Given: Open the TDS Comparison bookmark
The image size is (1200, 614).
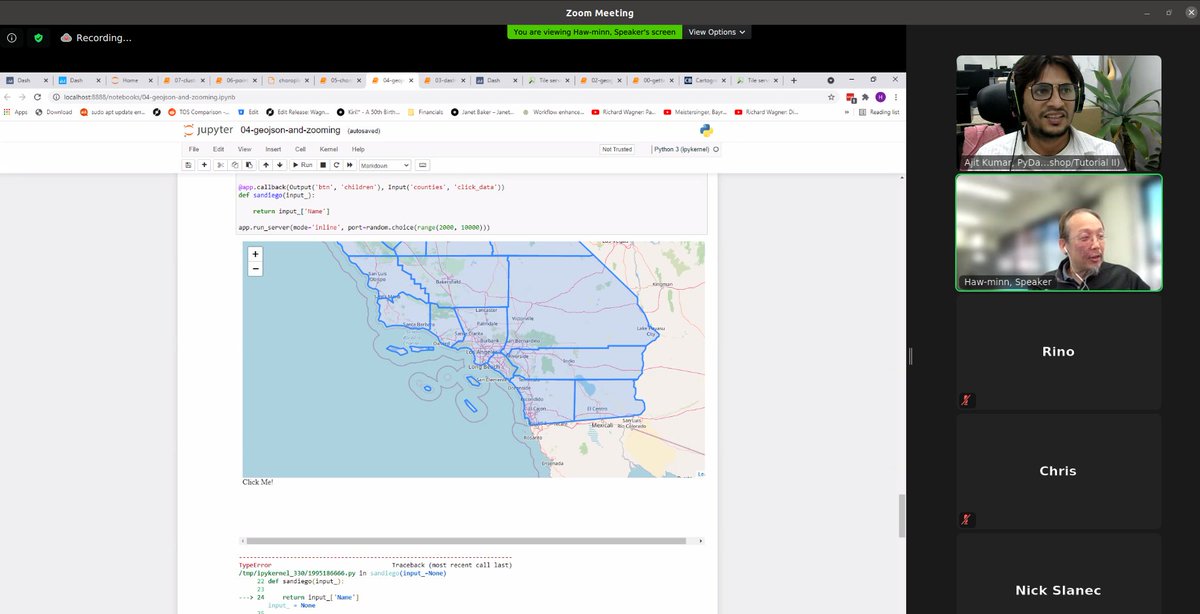Looking at the screenshot, I should click(199, 112).
